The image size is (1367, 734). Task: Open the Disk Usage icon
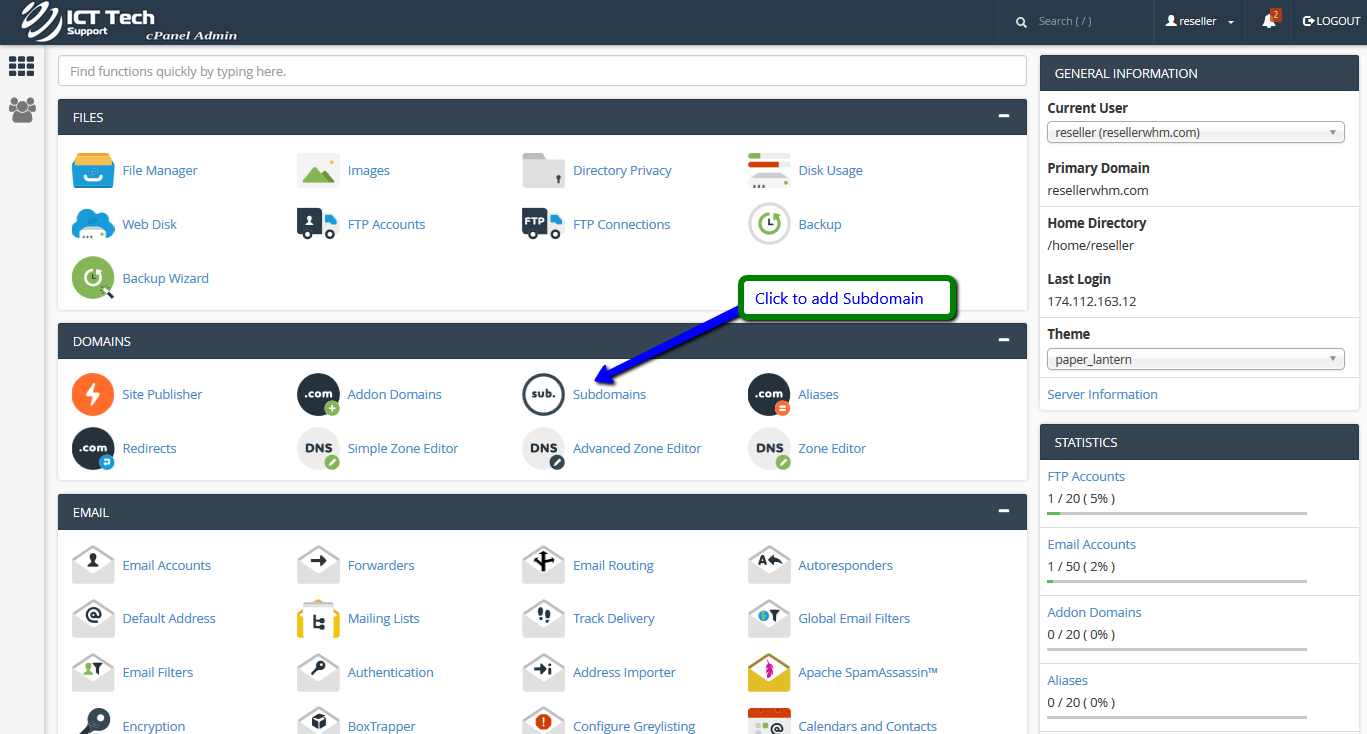tap(769, 170)
